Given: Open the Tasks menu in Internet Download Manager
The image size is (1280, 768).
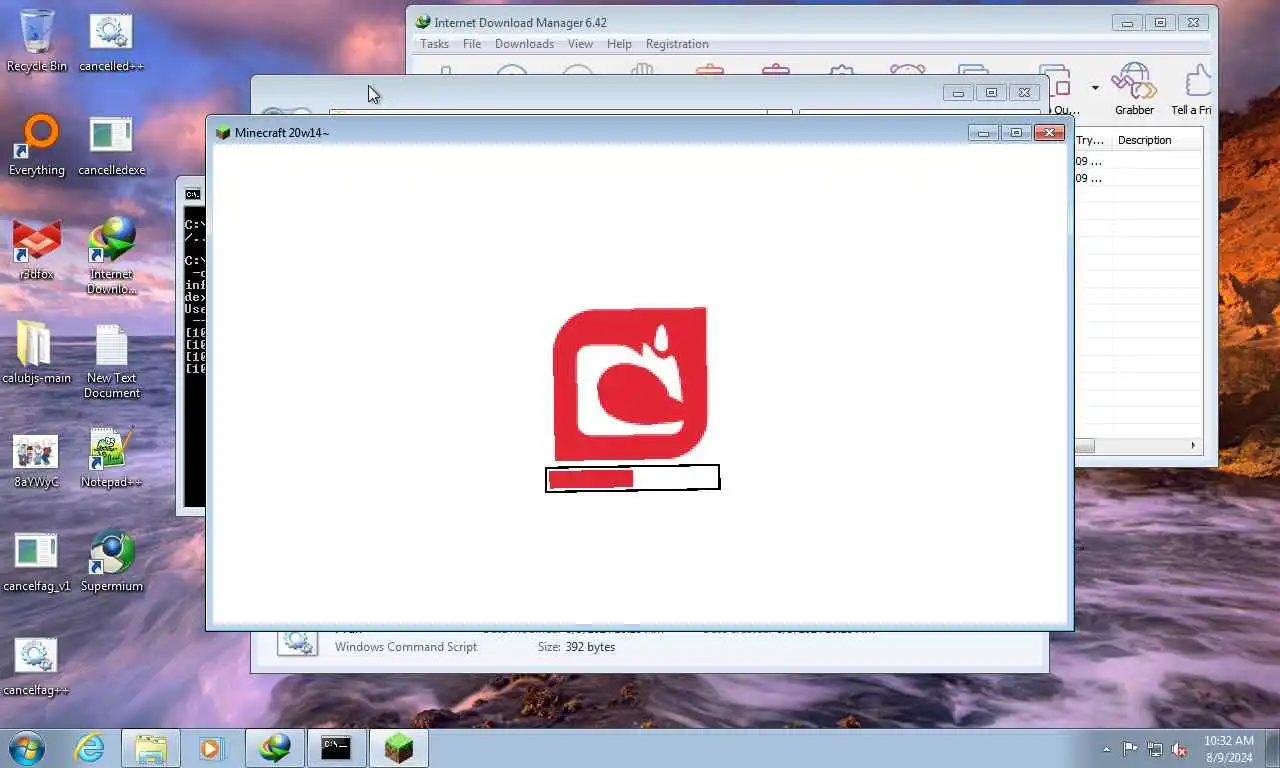Looking at the screenshot, I should [x=434, y=44].
